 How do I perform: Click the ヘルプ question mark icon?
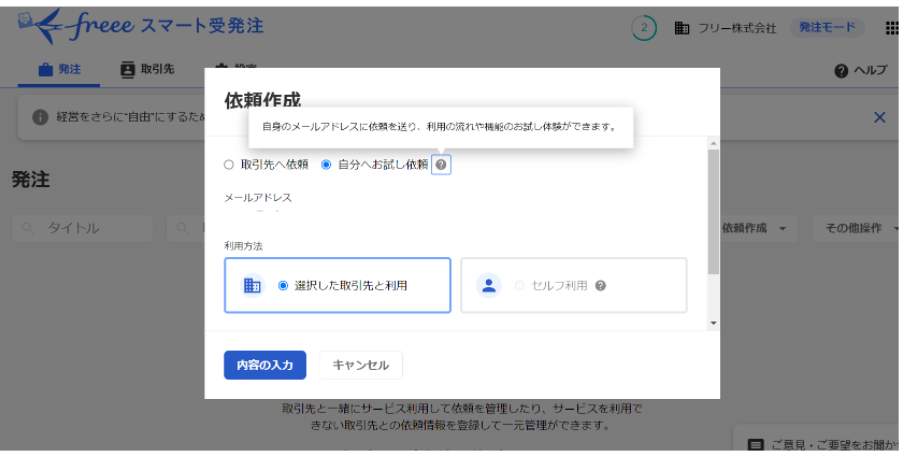tap(841, 71)
